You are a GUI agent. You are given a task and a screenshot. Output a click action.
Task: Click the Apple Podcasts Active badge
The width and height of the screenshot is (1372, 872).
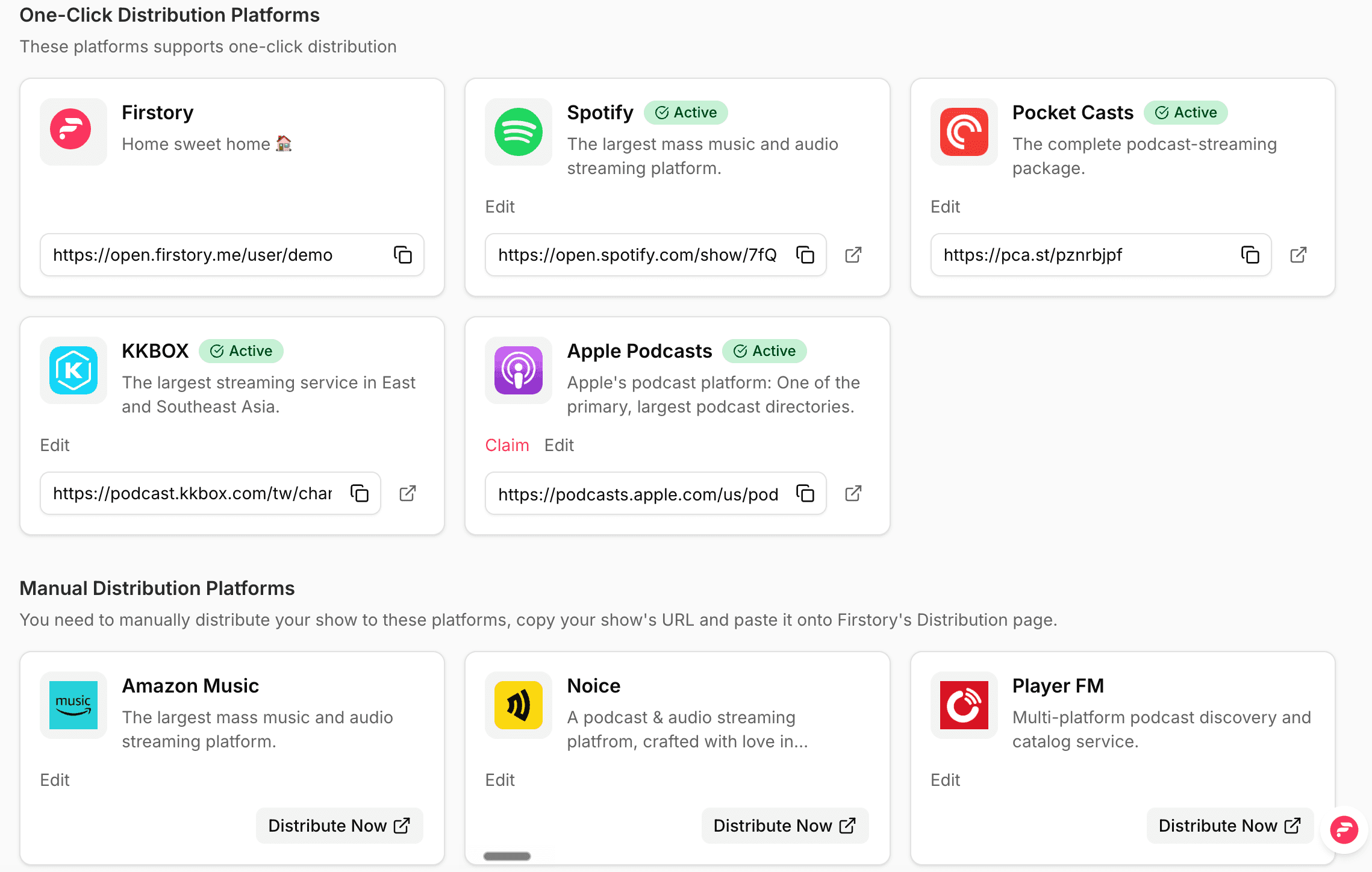(764, 351)
